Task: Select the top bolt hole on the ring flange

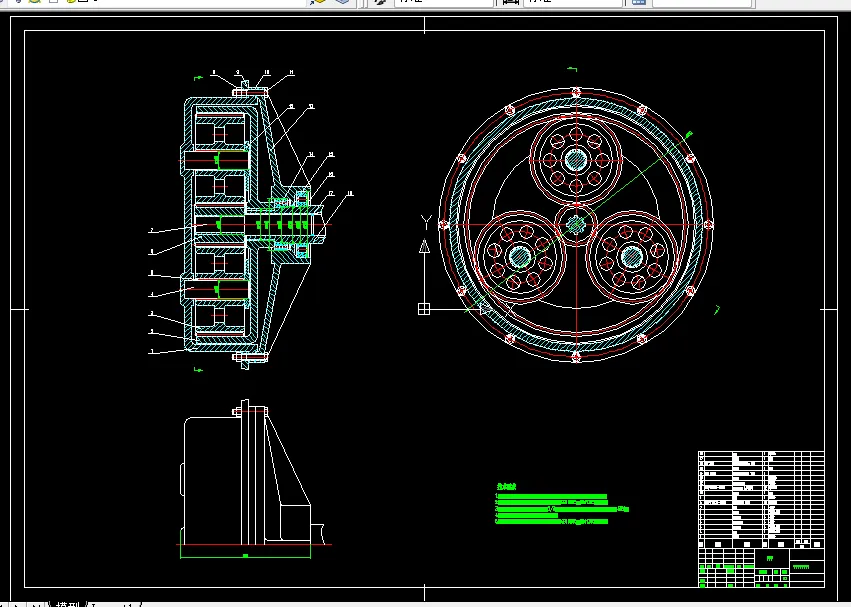Action: pyautogui.click(x=576, y=92)
